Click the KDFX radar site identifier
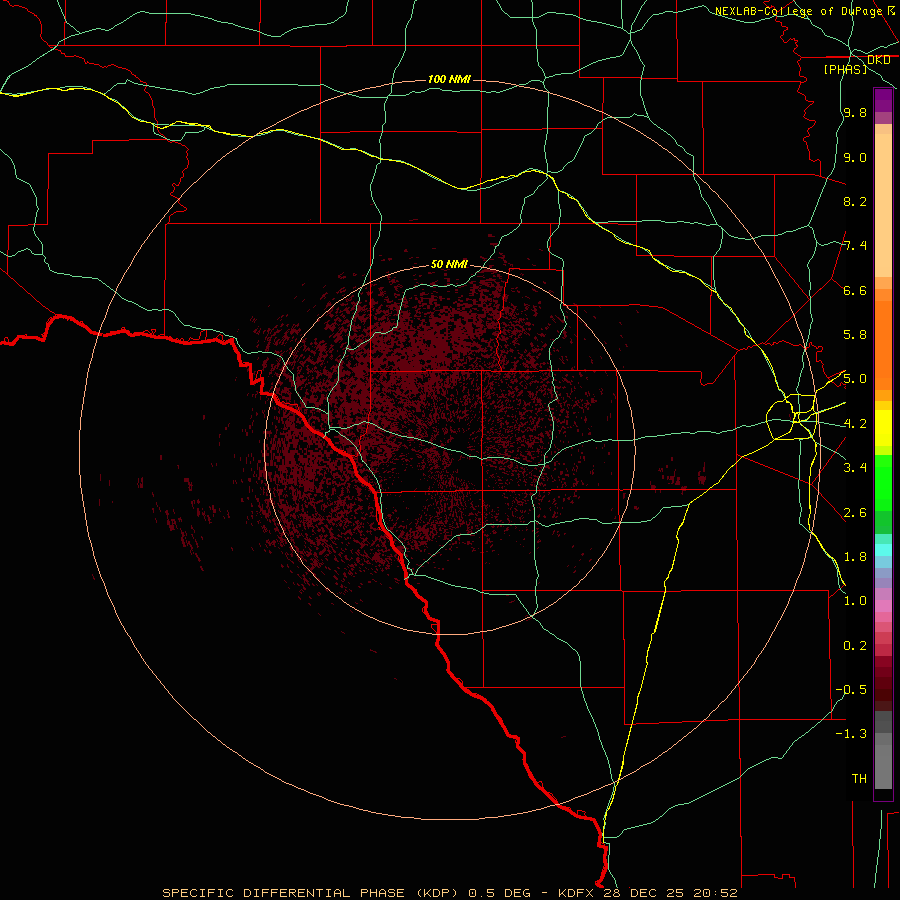The width and height of the screenshot is (900, 900). [x=578, y=893]
